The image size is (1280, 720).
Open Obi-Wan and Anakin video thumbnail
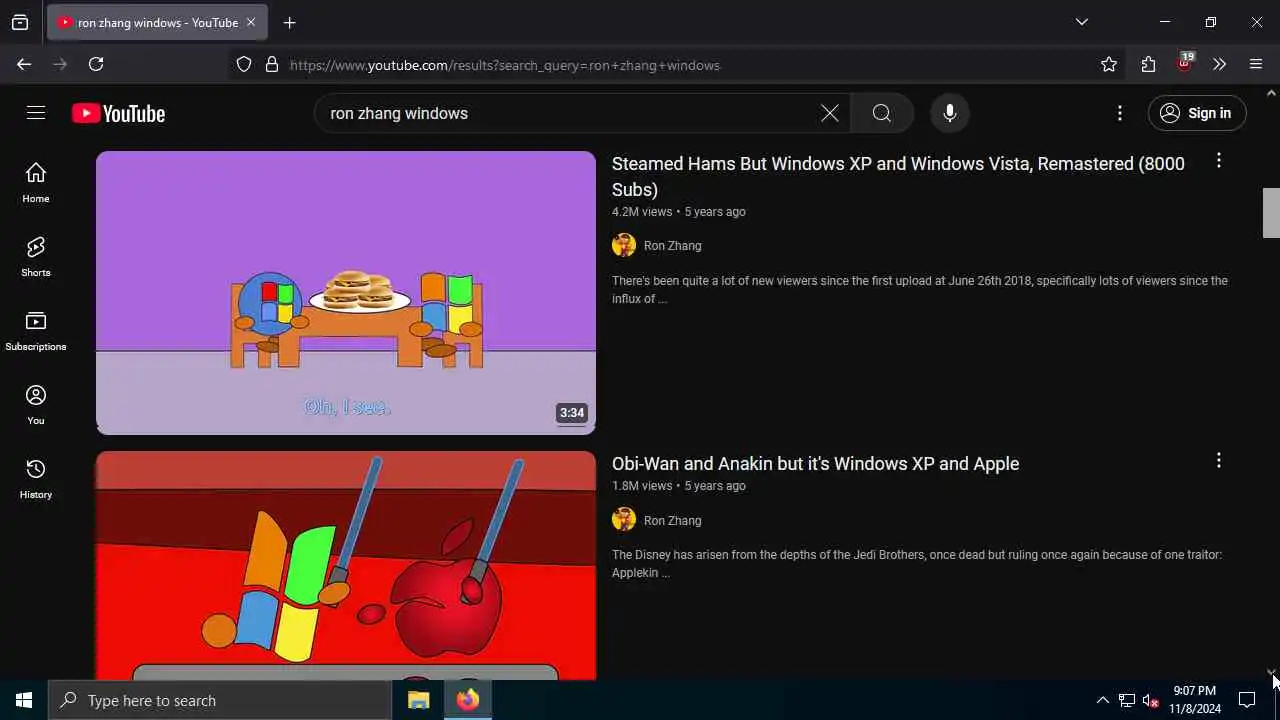[x=346, y=565]
